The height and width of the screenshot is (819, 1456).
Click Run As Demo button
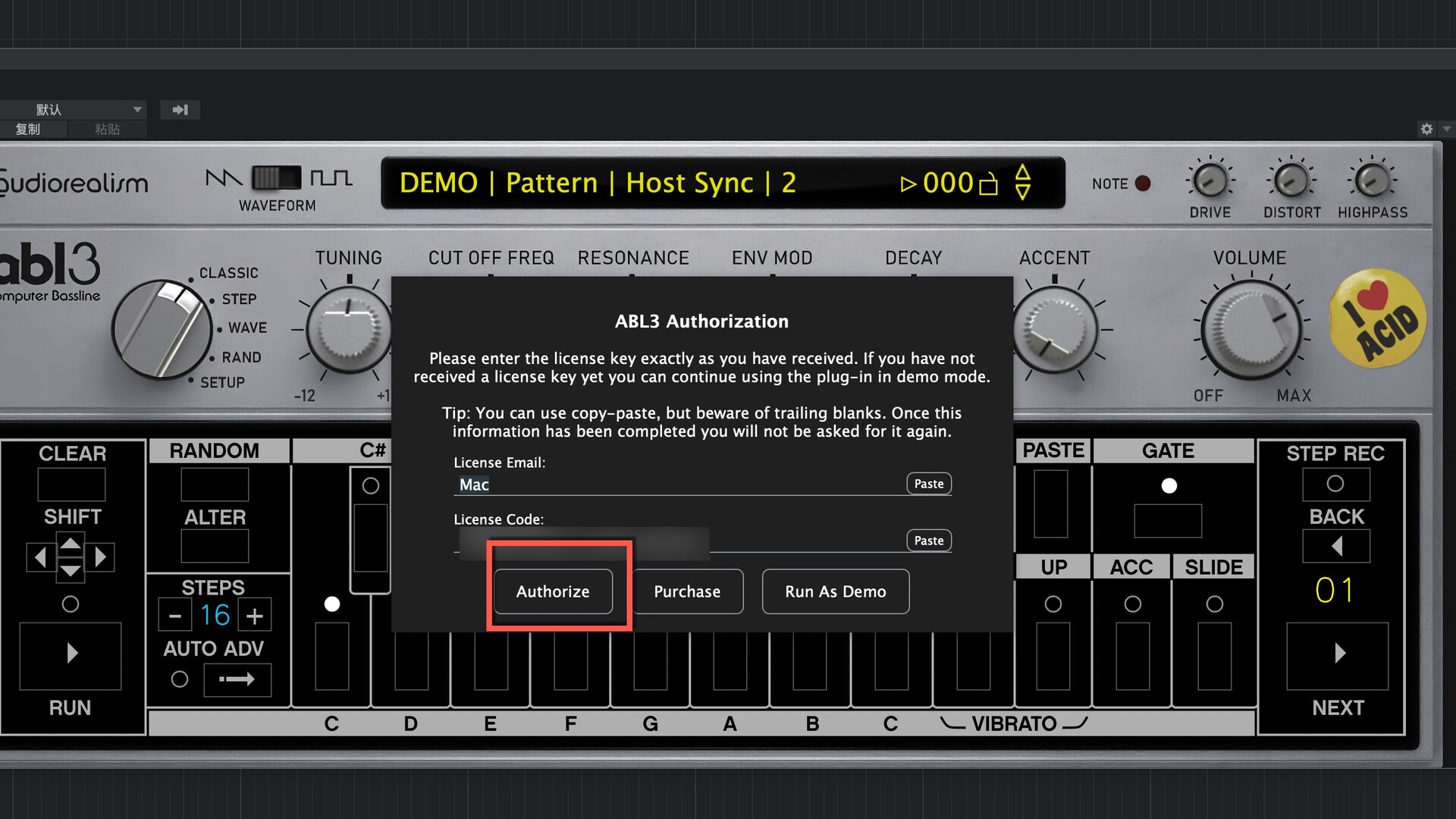coord(835,591)
